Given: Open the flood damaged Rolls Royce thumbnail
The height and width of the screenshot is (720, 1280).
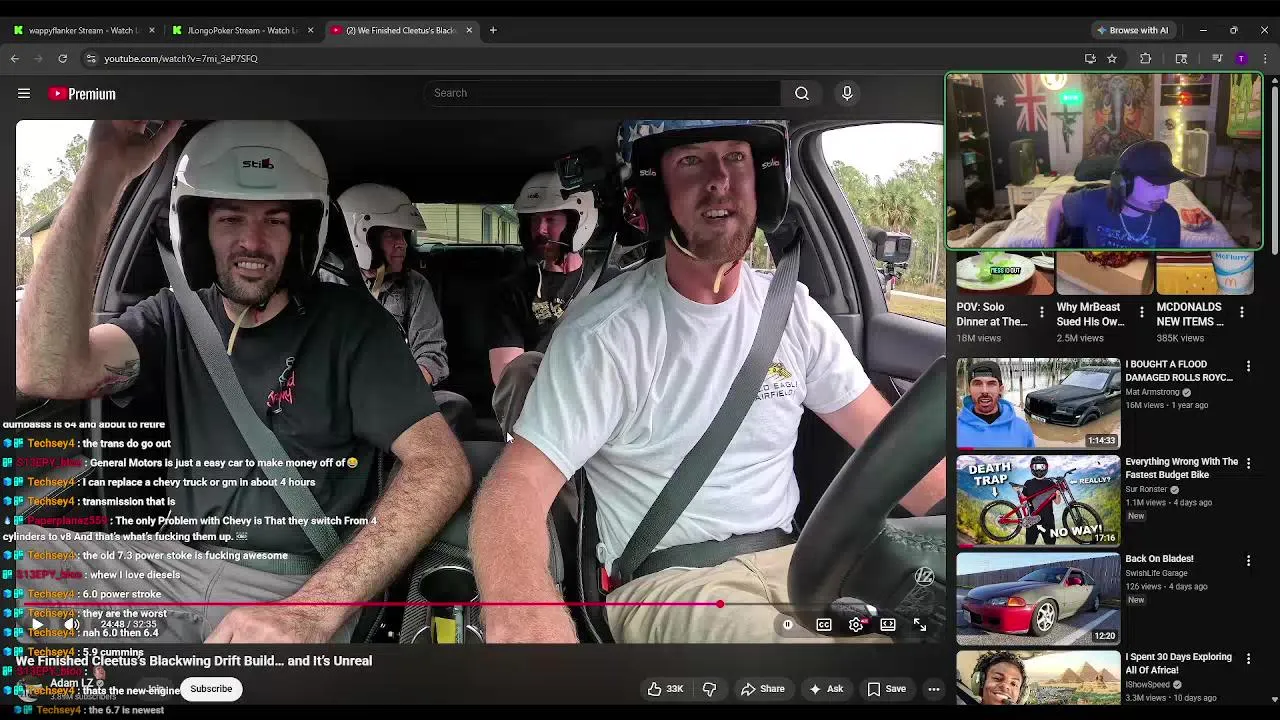Looking at the screenshot, I should [1038, 403].
